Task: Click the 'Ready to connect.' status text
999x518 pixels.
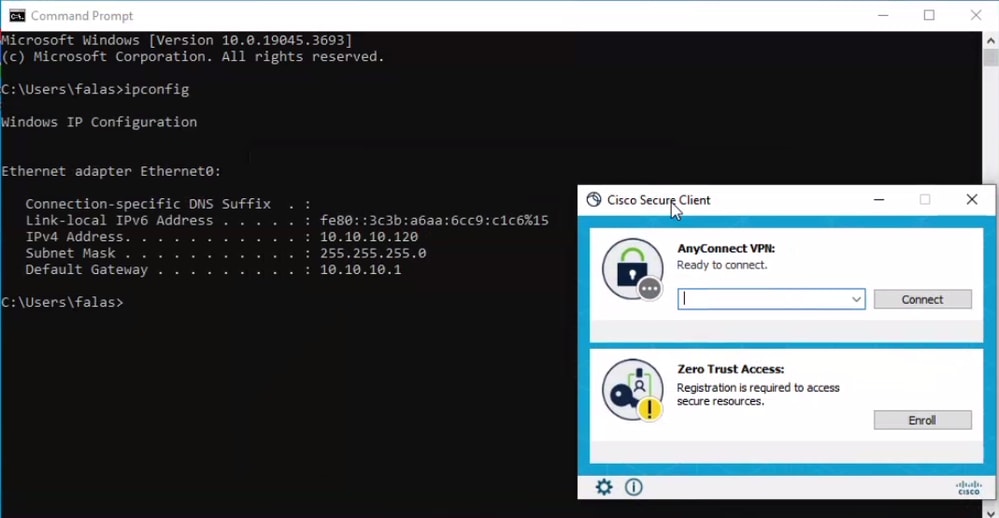Action: (x=722, y=265)
